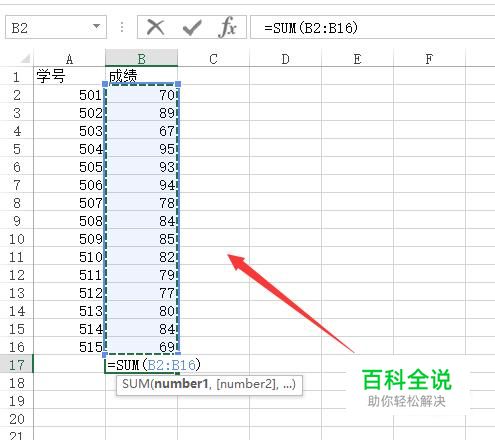Click cell with student number 505

click(69, 167)
